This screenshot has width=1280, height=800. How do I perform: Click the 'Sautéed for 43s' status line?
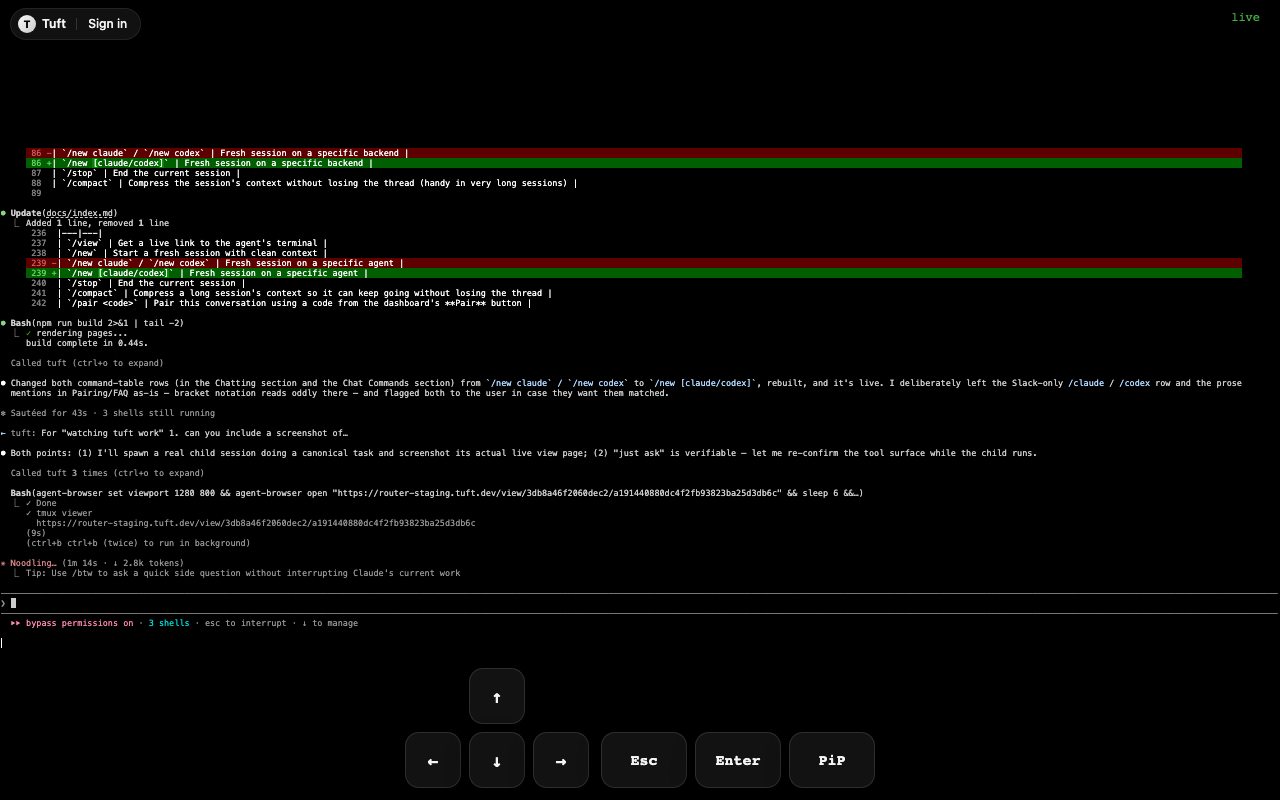(x=107, y=413)
